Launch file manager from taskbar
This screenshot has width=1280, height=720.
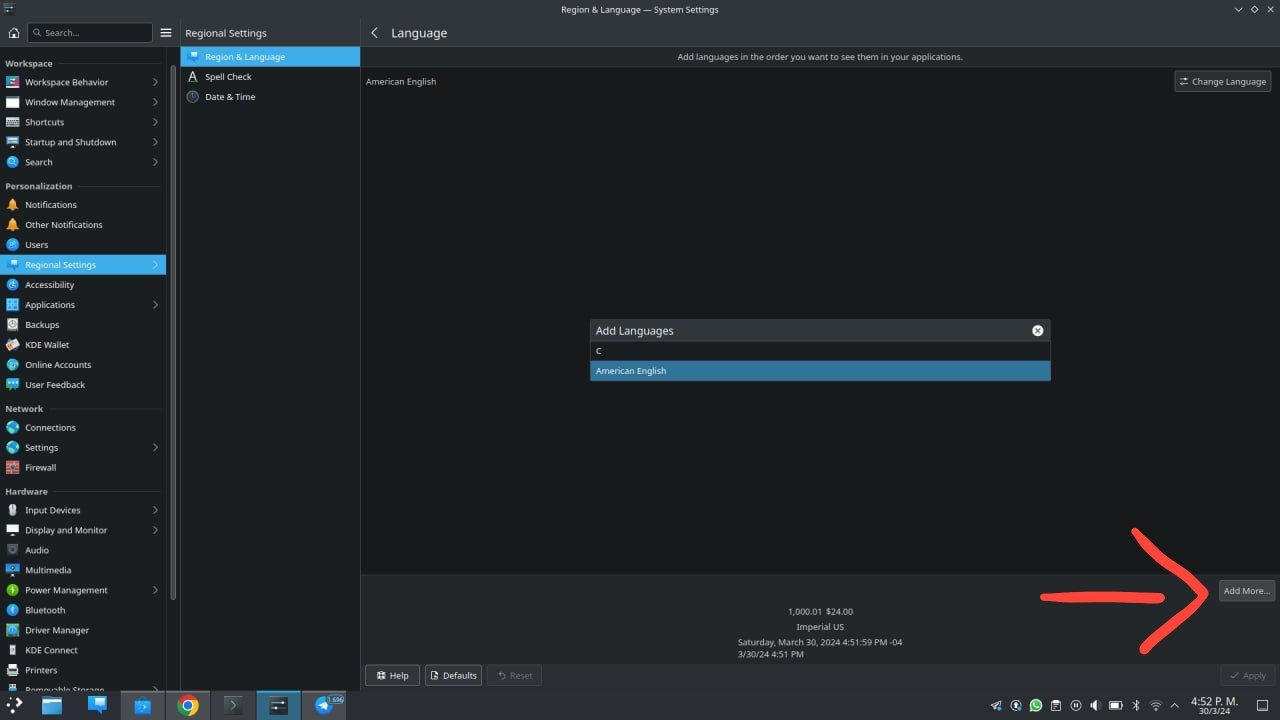[52, 705]
